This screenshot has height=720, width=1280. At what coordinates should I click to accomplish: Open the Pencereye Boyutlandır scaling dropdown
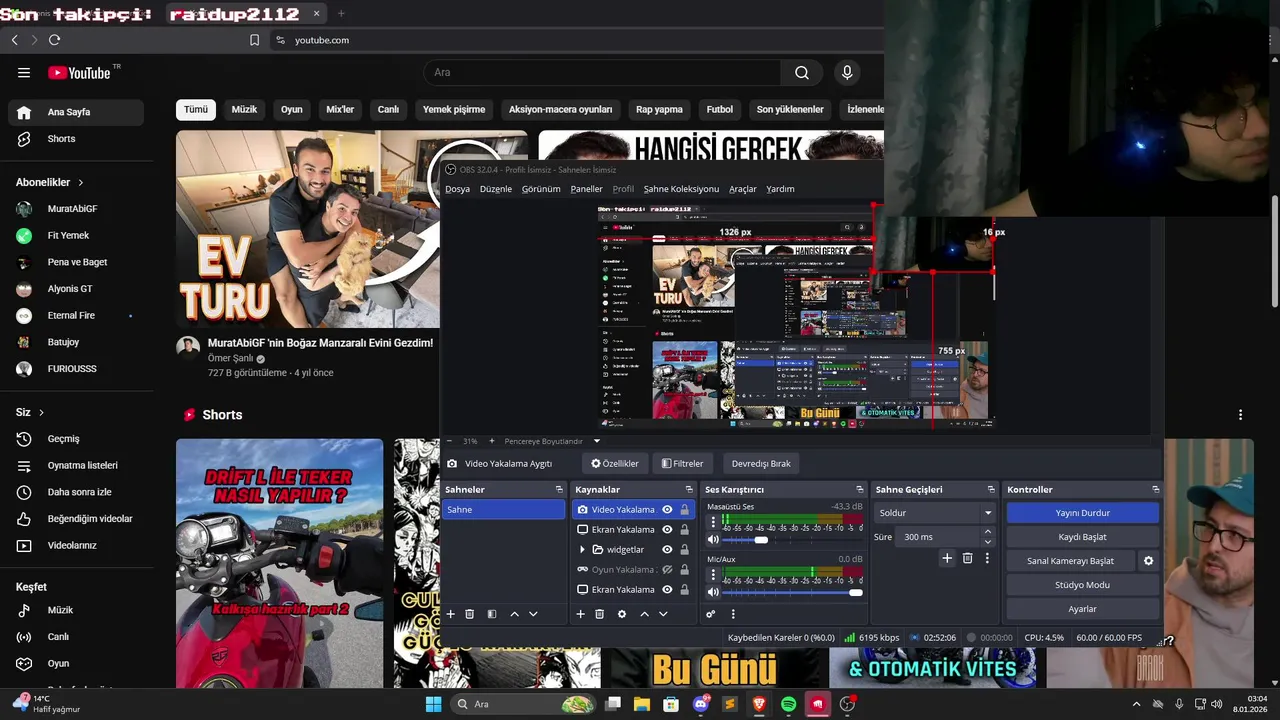coord(597,441)
